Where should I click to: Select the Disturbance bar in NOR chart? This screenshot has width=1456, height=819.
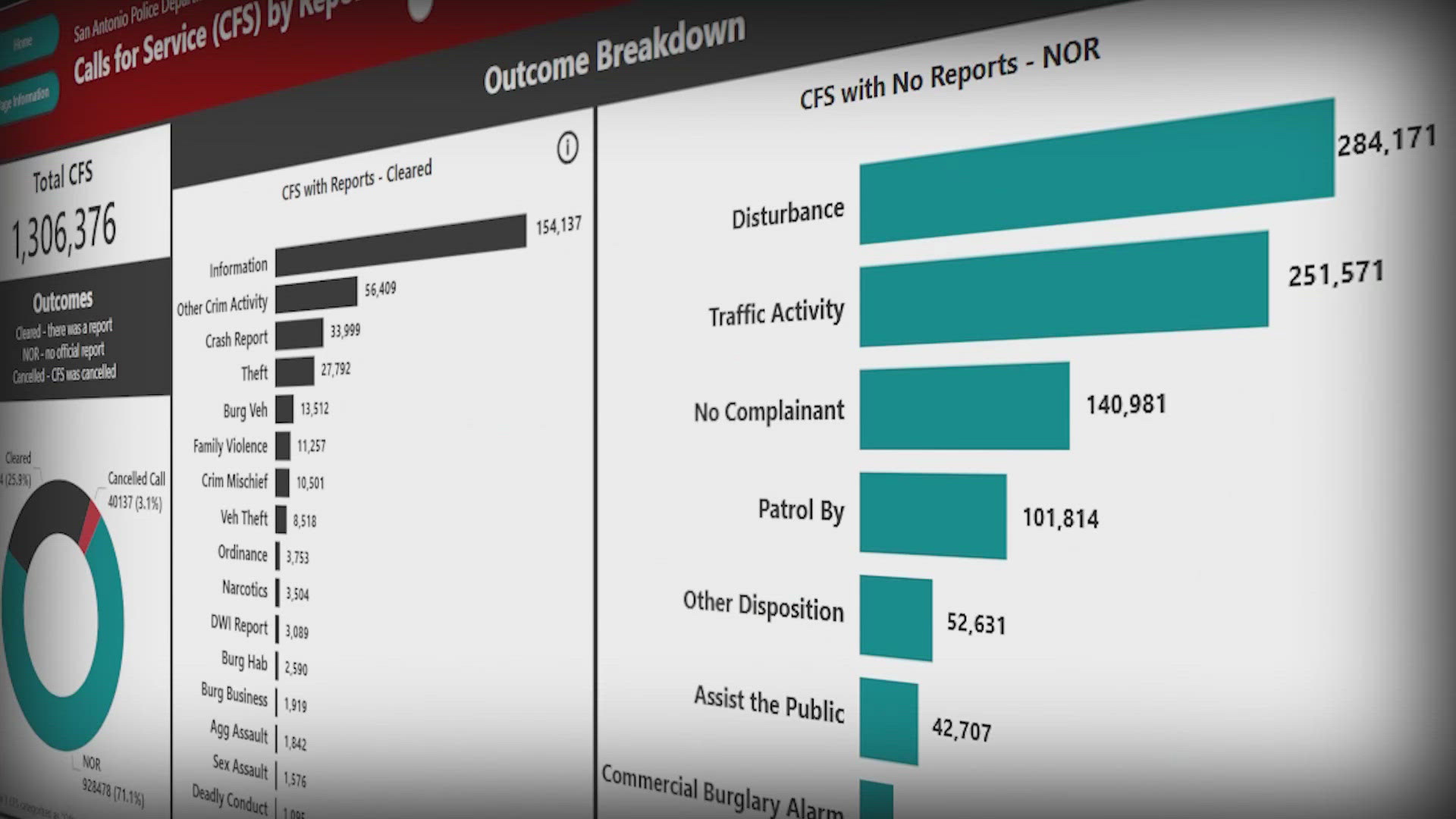click(1097, 171)
